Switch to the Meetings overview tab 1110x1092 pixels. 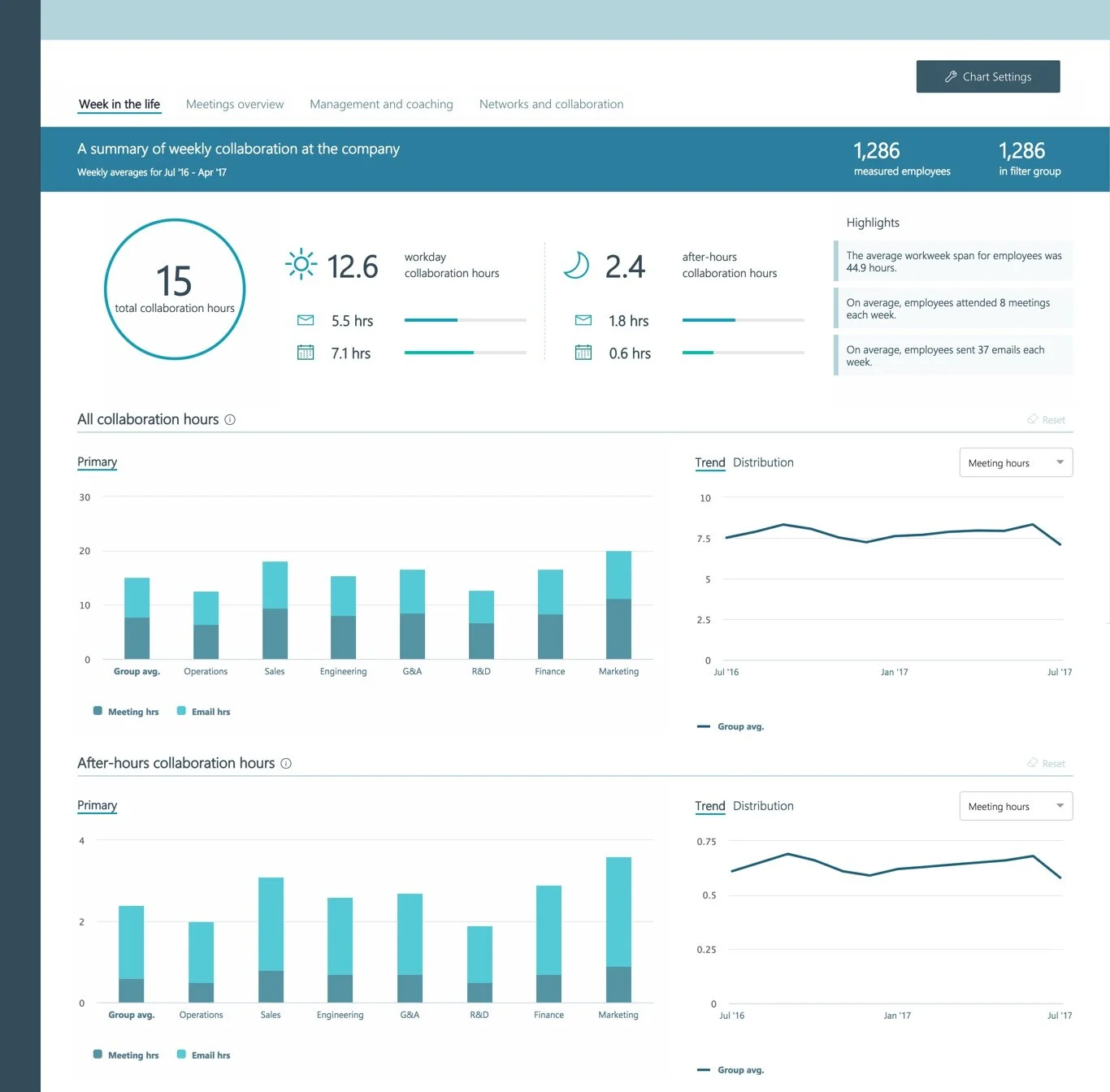(x=235, y=104)
